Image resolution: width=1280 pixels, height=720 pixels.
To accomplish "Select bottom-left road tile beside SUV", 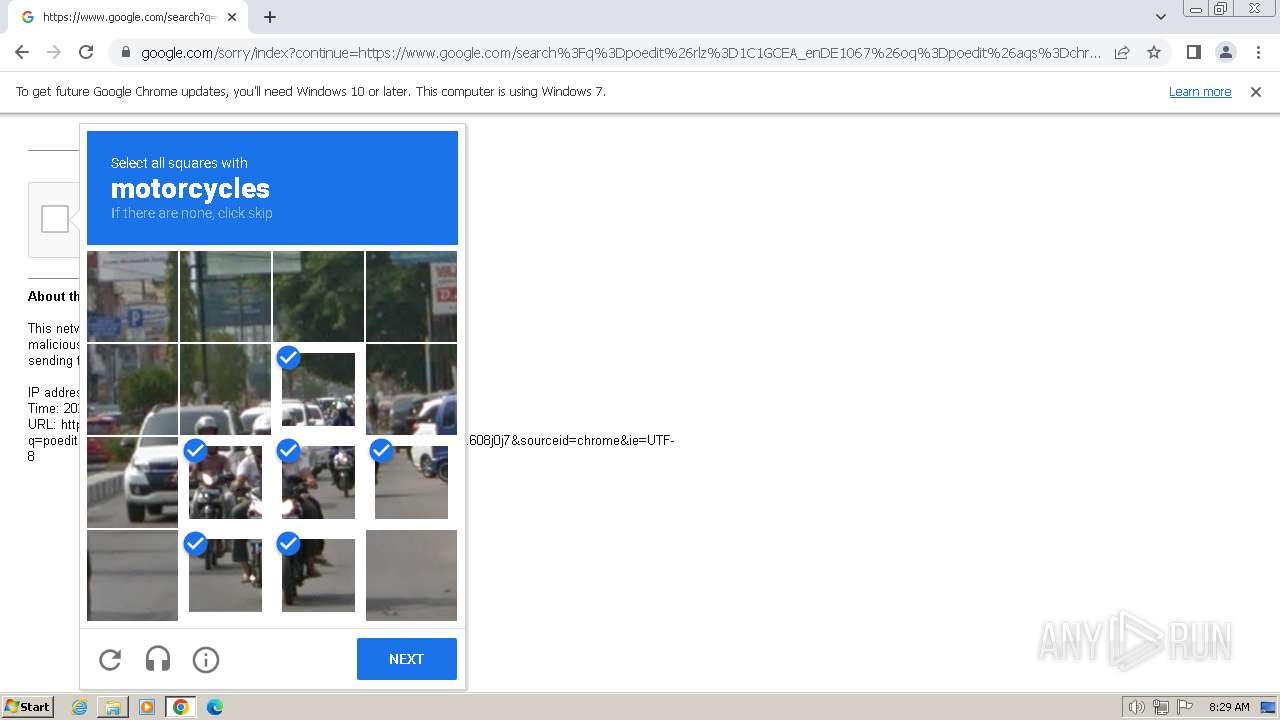I will pos(132,575).
